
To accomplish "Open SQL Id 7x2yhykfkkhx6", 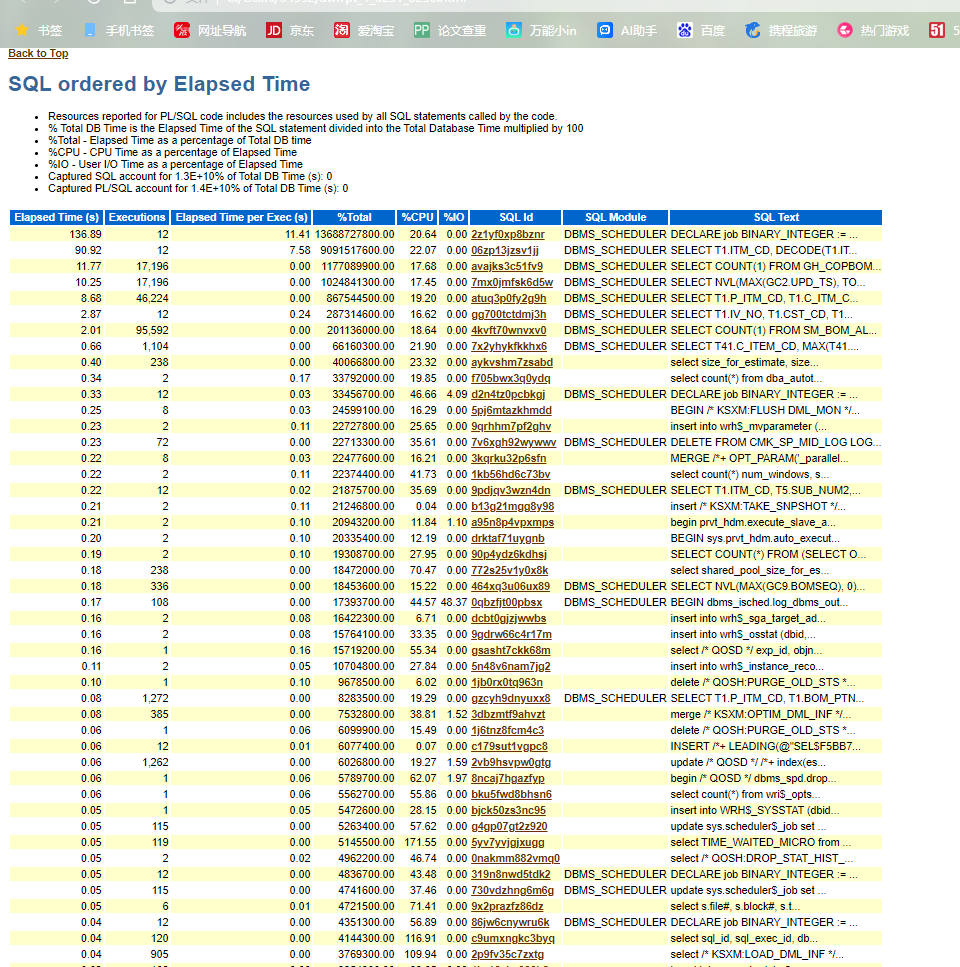I will coord(509,347).
